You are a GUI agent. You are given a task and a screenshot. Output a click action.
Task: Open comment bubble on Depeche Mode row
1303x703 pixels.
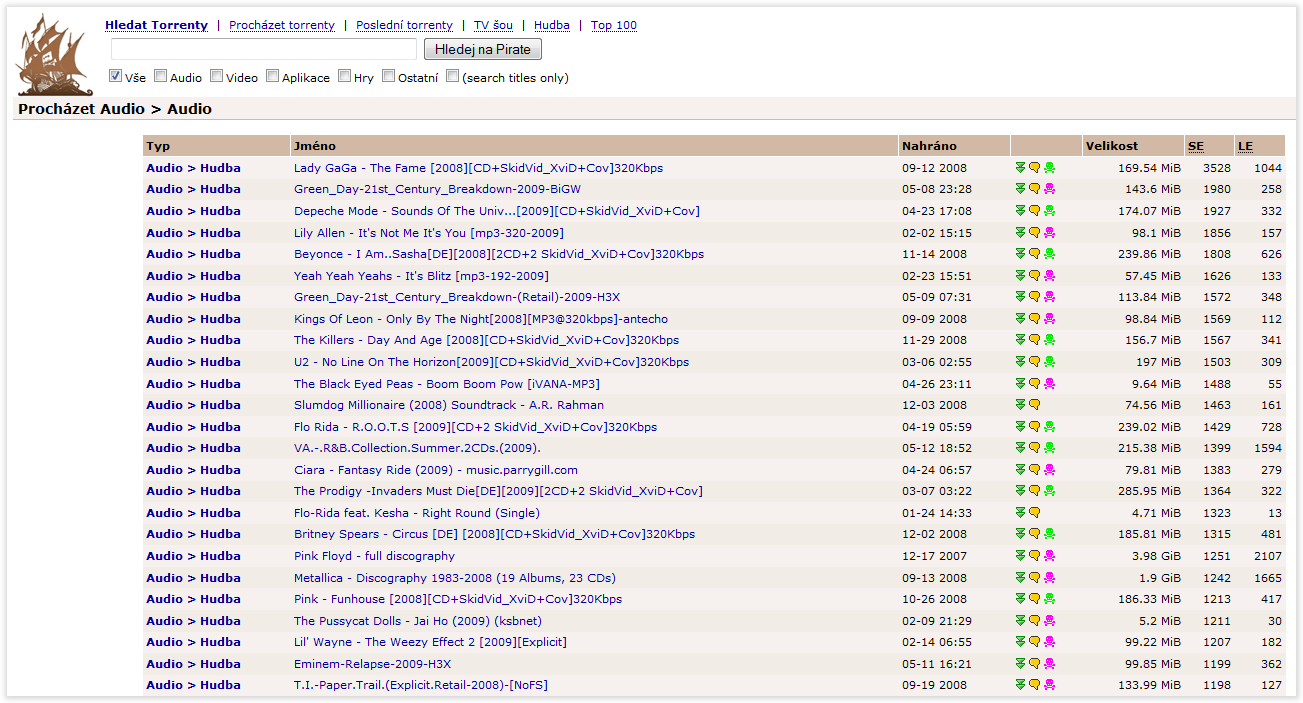1035,211
